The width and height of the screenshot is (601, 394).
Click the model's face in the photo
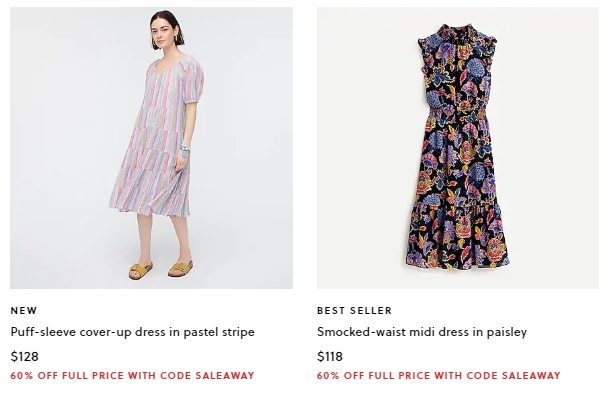pos(161,33)
